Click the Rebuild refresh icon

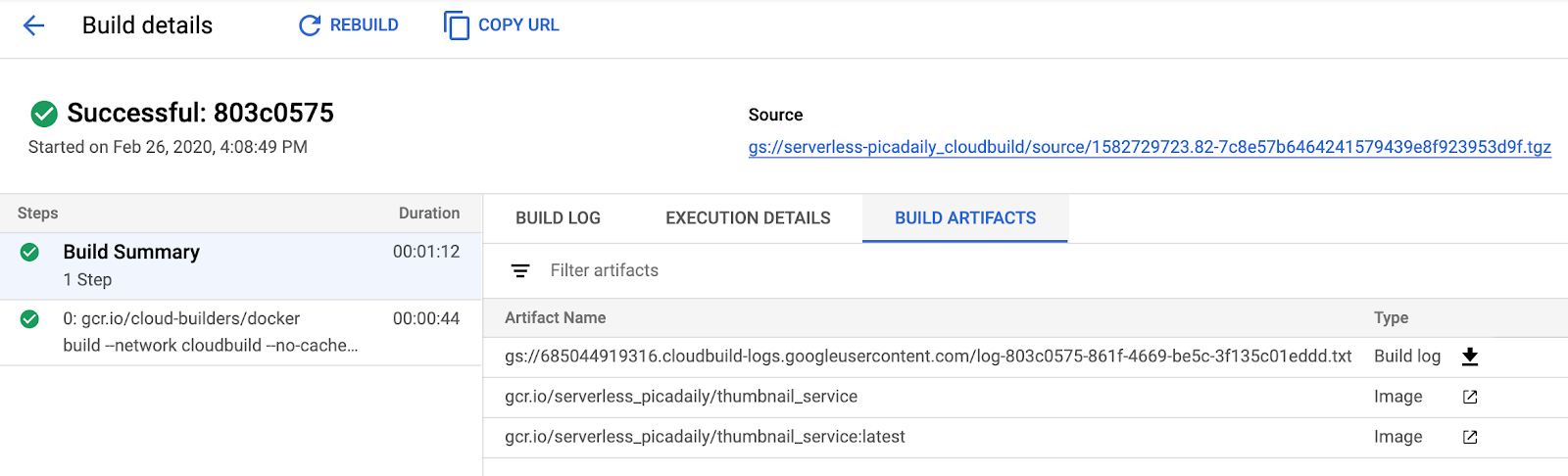coord(310,25)
